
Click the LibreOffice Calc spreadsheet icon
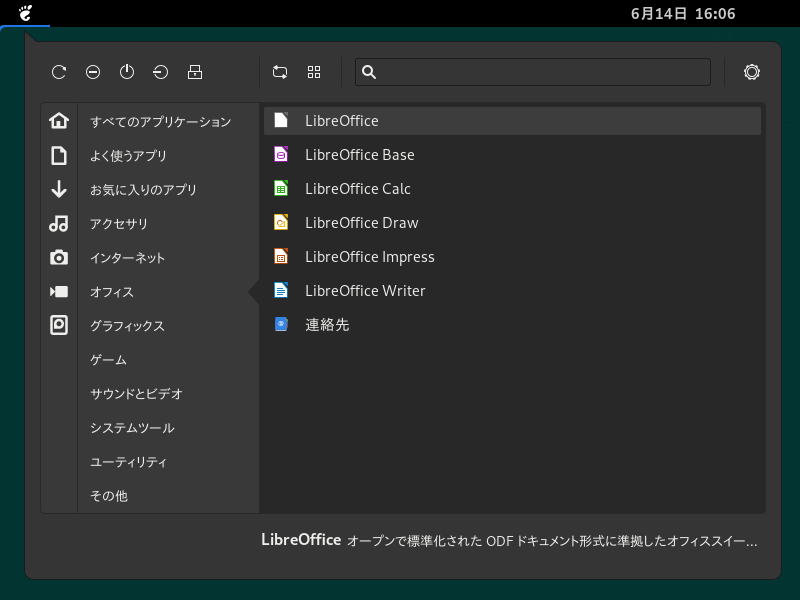pos(281,188)
